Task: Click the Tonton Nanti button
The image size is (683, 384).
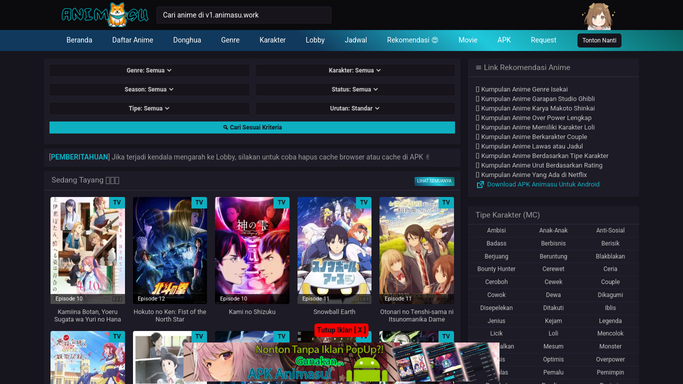Action: 599,40
